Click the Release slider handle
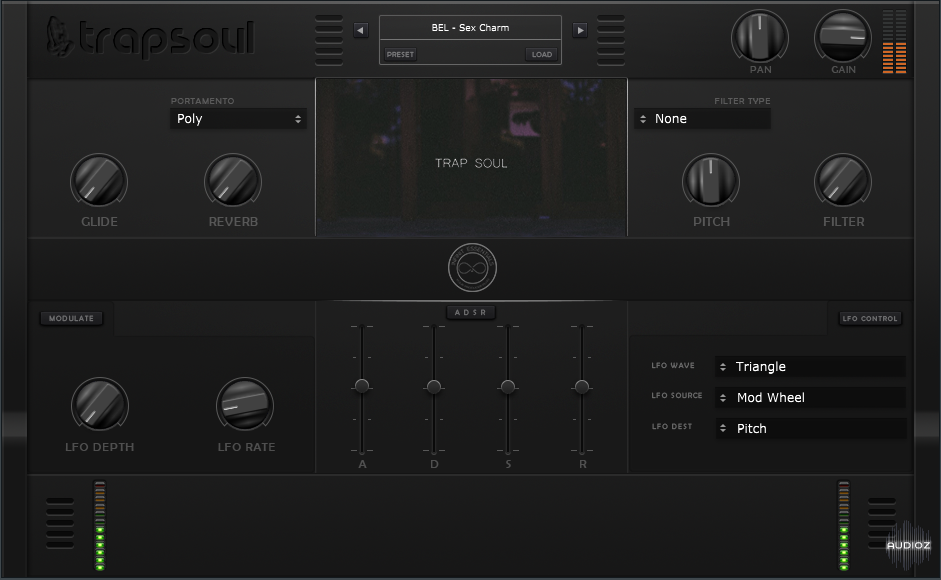This screenshot has height=580, width=941. (582, 387)
